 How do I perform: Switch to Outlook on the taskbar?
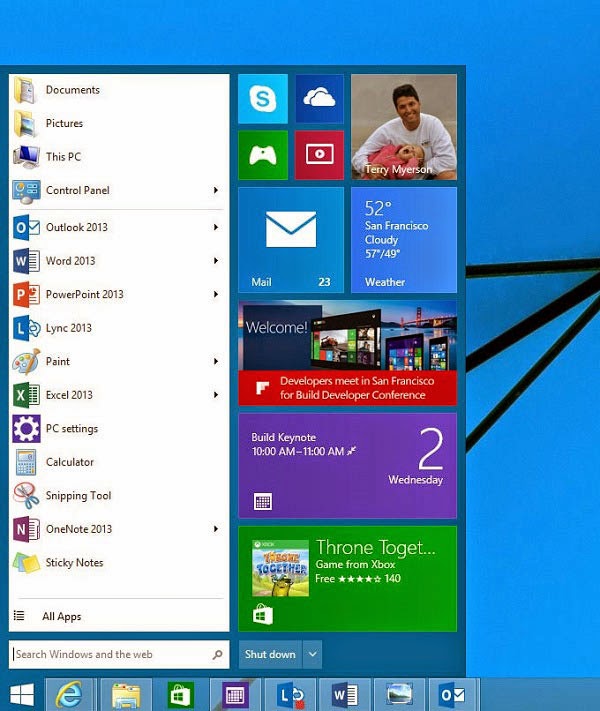(x=453, y=695)
